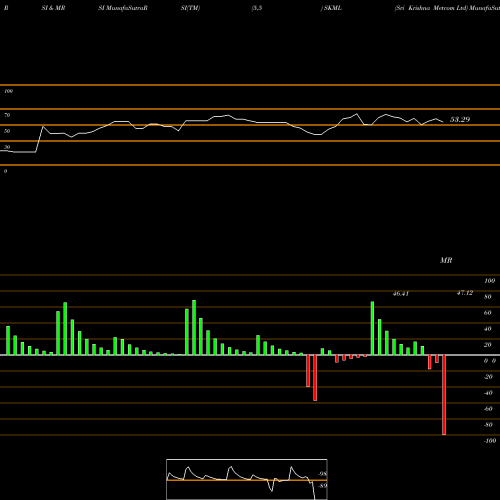Click the 80 label on MR axis
Image resolution: width=500 pixels, height=500 pixels.
click(488, 297)
